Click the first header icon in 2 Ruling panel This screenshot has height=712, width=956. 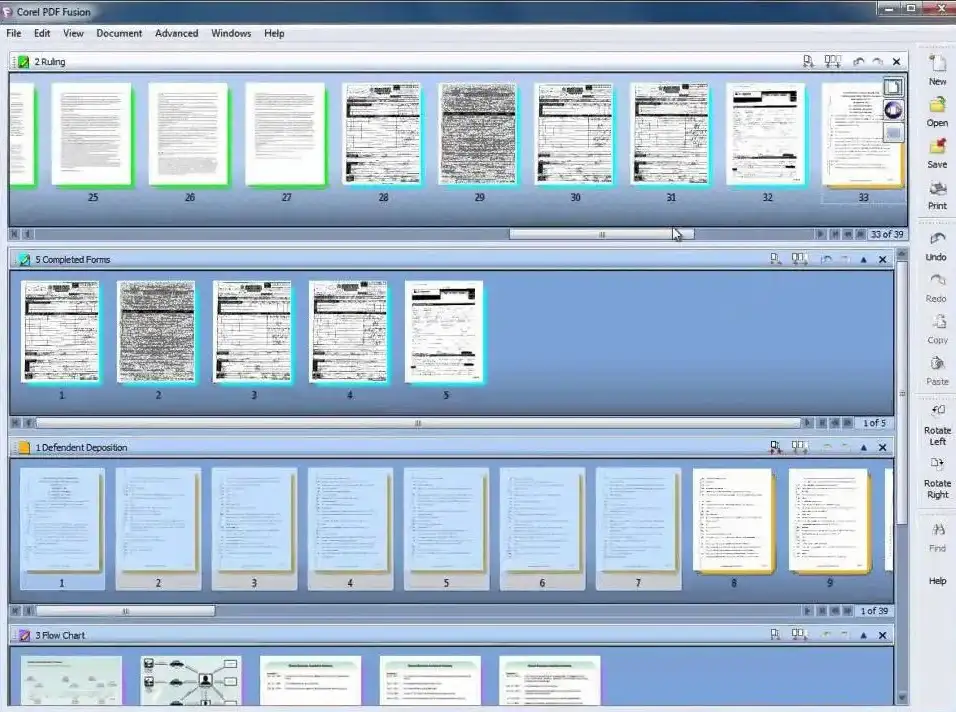[808, 62]
